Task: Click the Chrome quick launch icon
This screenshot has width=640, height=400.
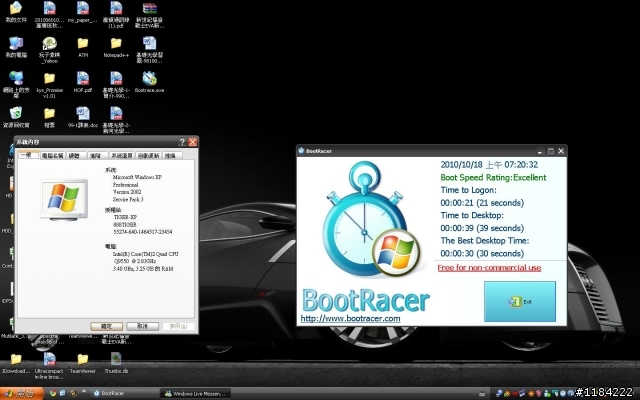Action: click(x=53, y=393)
